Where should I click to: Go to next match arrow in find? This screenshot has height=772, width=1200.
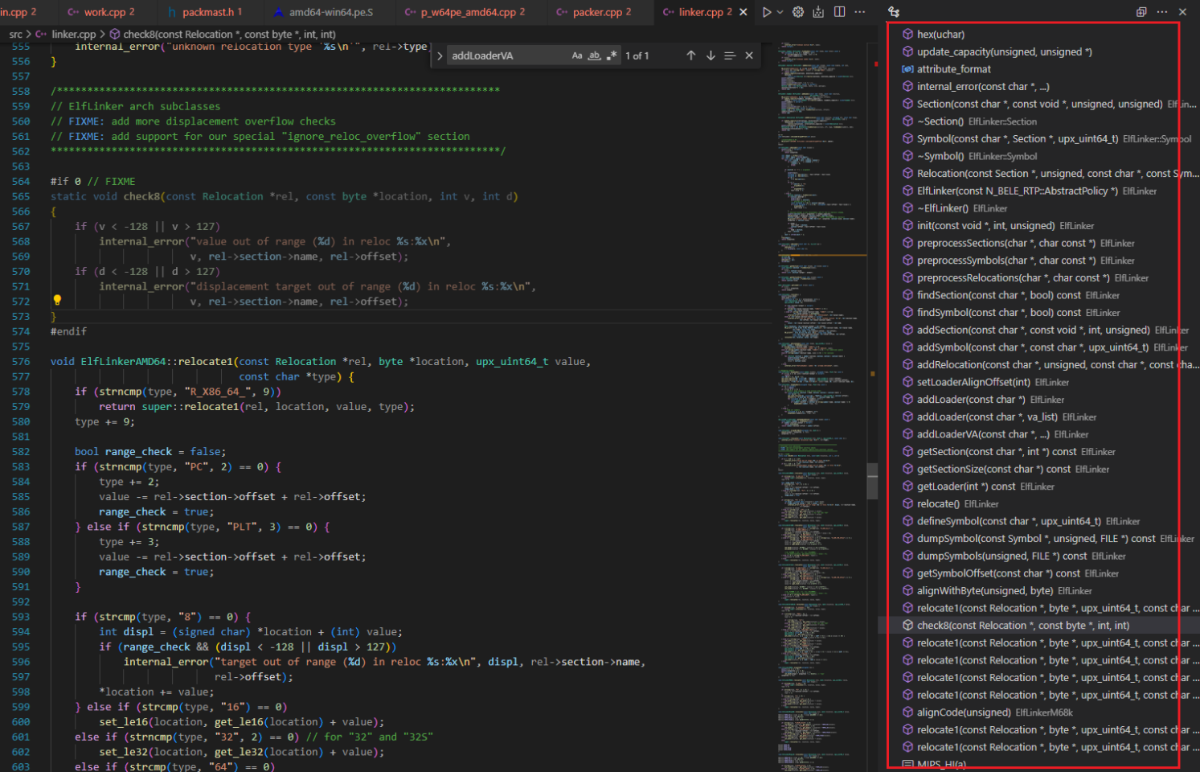[x=710, y=56]
